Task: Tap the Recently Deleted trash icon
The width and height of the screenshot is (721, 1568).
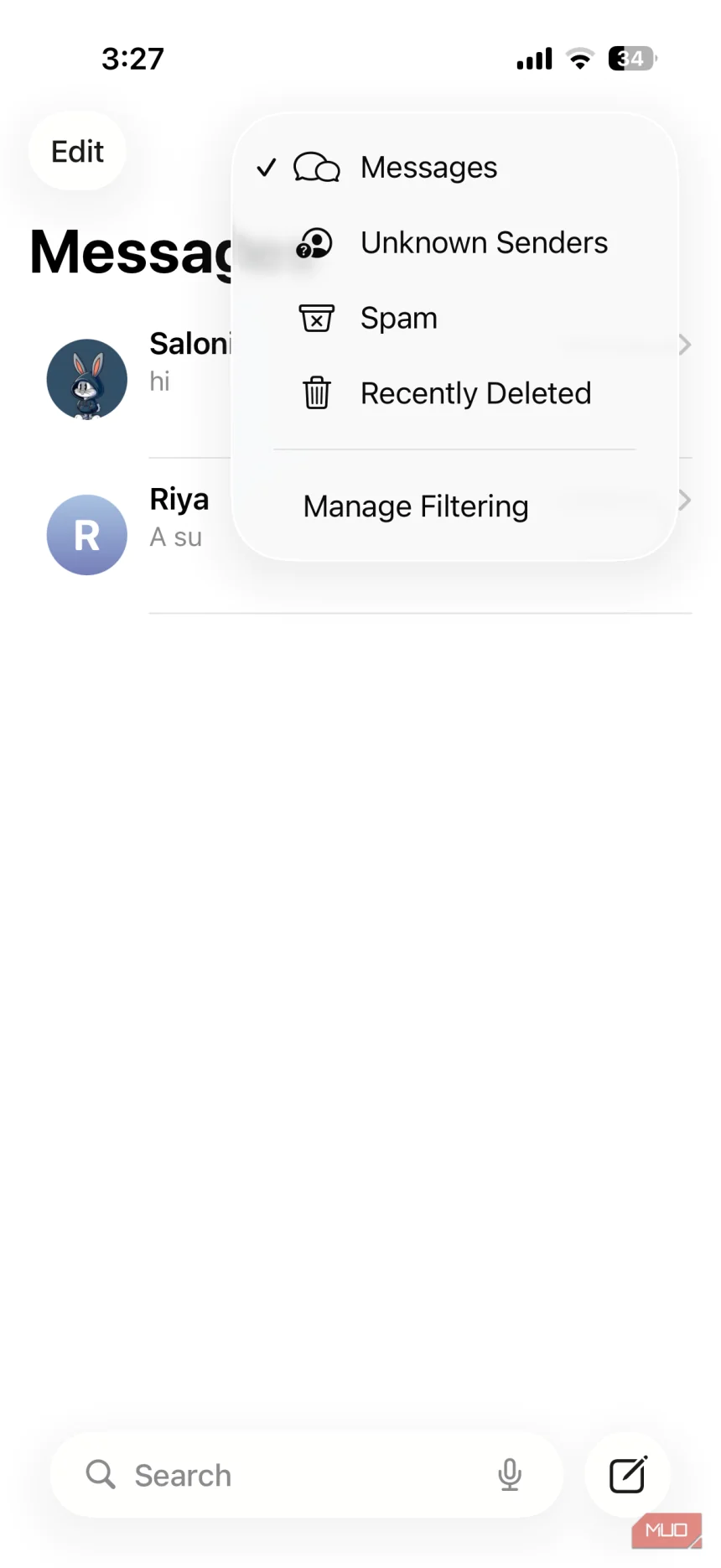Action: tap(316, 393)
